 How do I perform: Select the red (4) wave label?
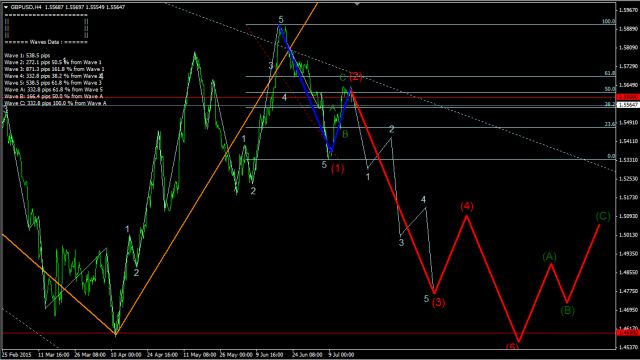(x=467, y=206)
